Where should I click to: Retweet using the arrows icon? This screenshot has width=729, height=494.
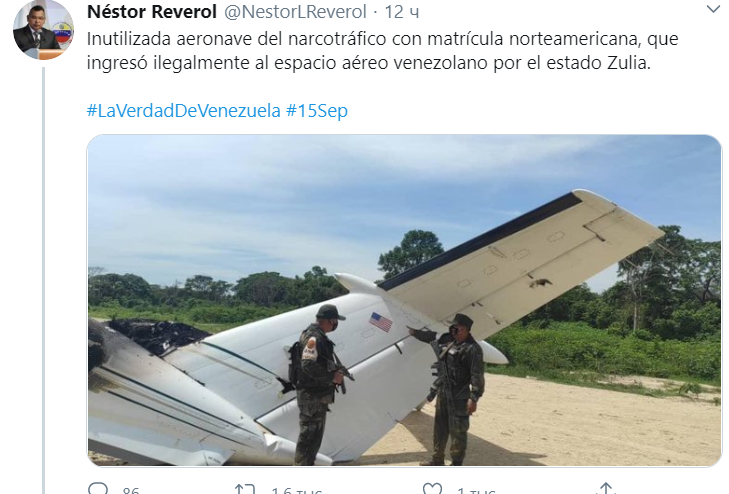(x=245, y=489)
